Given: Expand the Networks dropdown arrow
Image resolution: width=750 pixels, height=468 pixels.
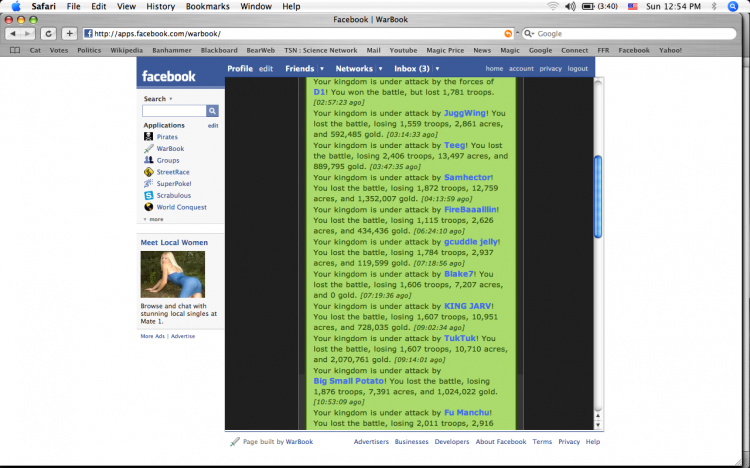Looking at the screenshot, I should tap(380, 69).
